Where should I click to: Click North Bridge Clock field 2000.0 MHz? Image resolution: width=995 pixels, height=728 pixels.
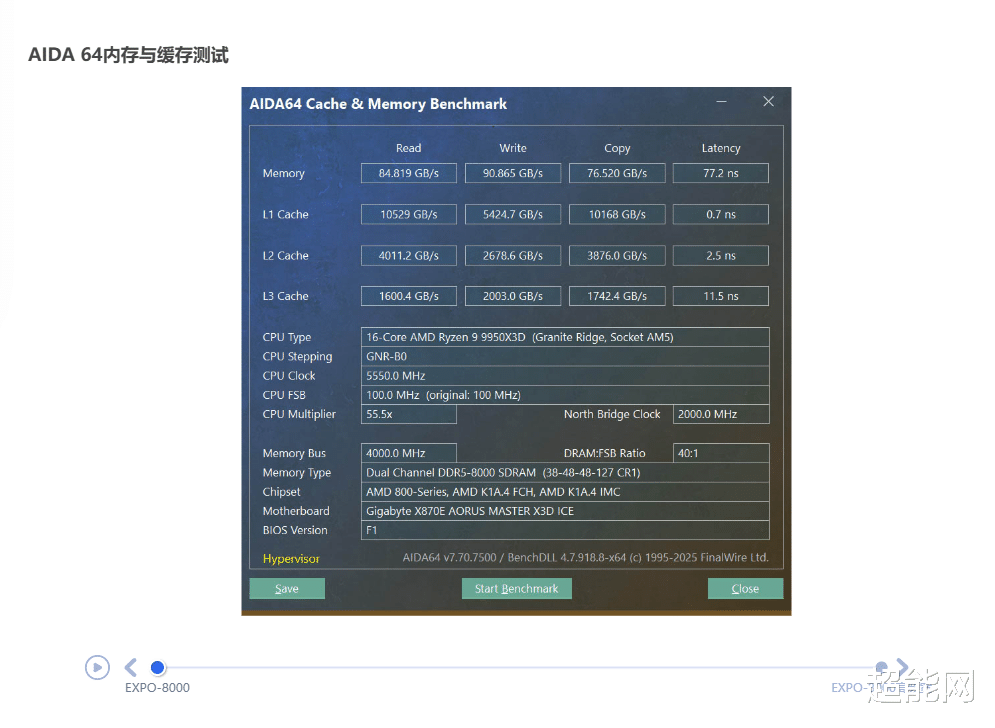(x=721, y=414)
